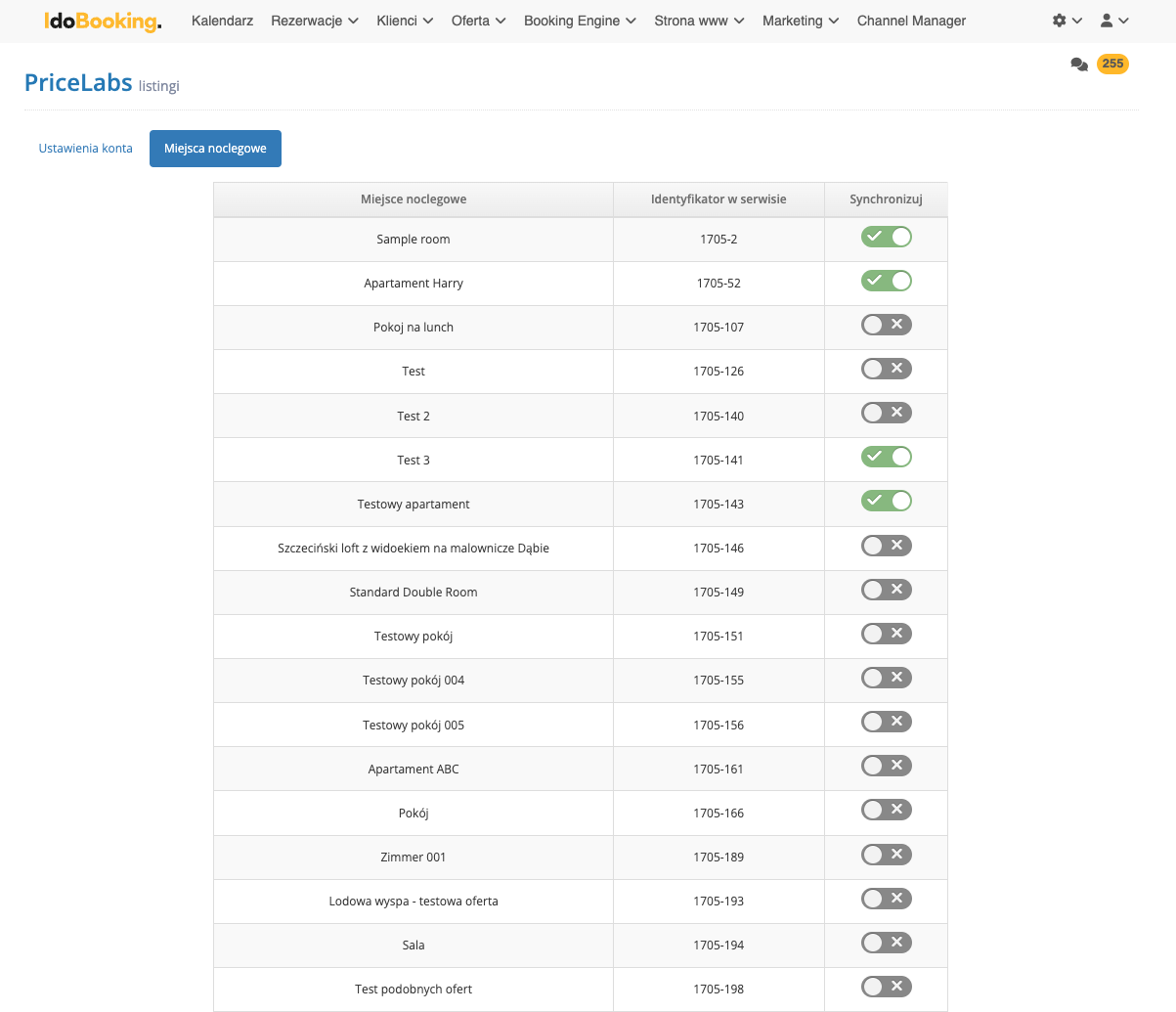Open the IdoBooking logo home link

[103, 21]
